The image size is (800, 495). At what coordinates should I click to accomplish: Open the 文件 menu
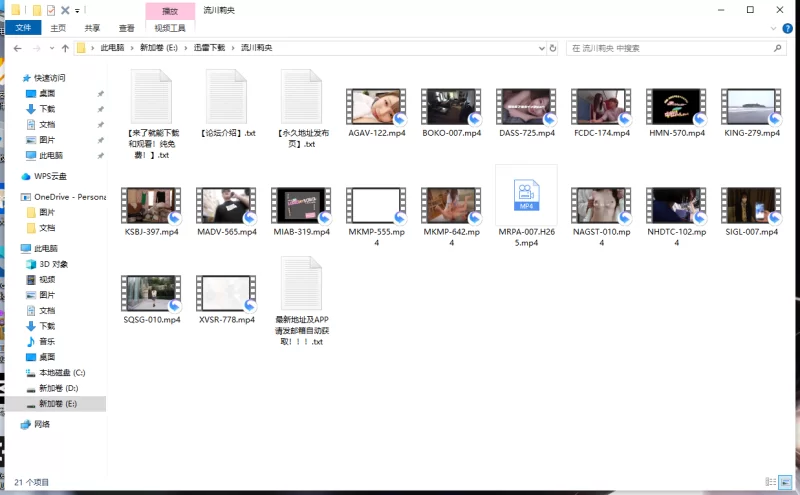point(21,29)
